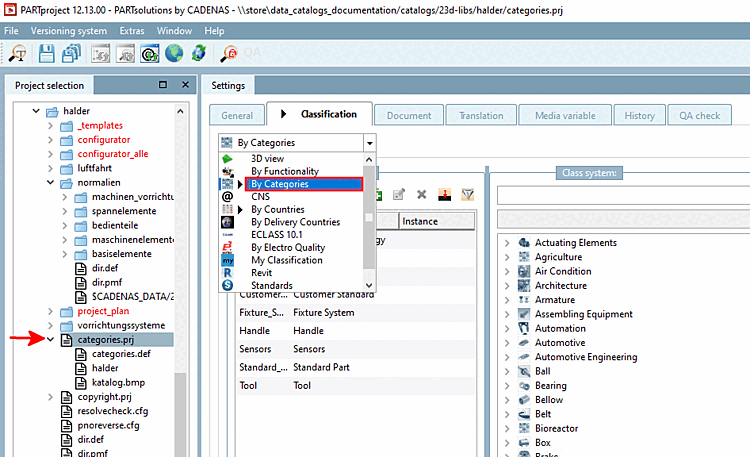Click the Class system search field
This screenshot has width=750, height=457.
(623, 195)
